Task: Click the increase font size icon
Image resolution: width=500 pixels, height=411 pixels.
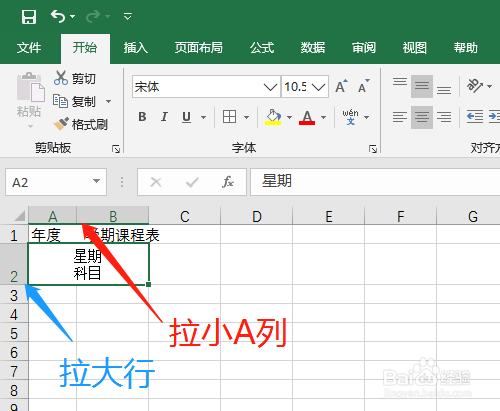Action: 341,87
